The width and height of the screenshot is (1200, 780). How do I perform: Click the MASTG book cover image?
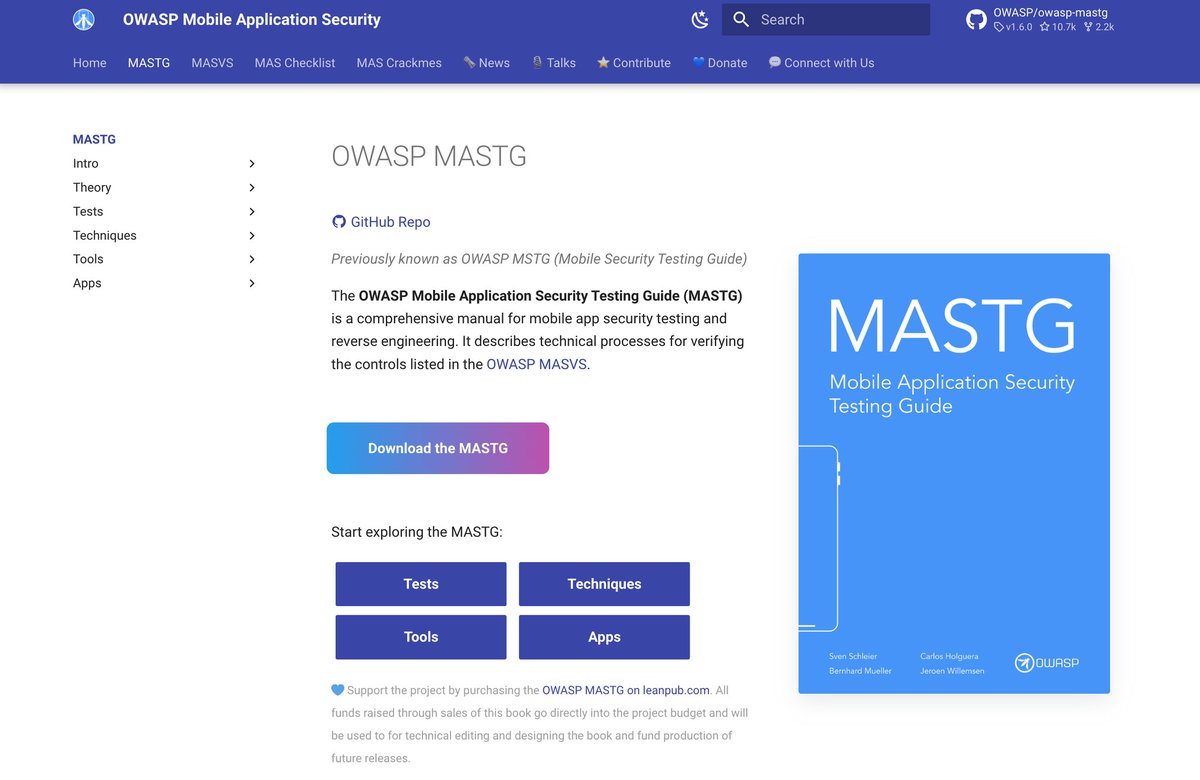point(954,473)
